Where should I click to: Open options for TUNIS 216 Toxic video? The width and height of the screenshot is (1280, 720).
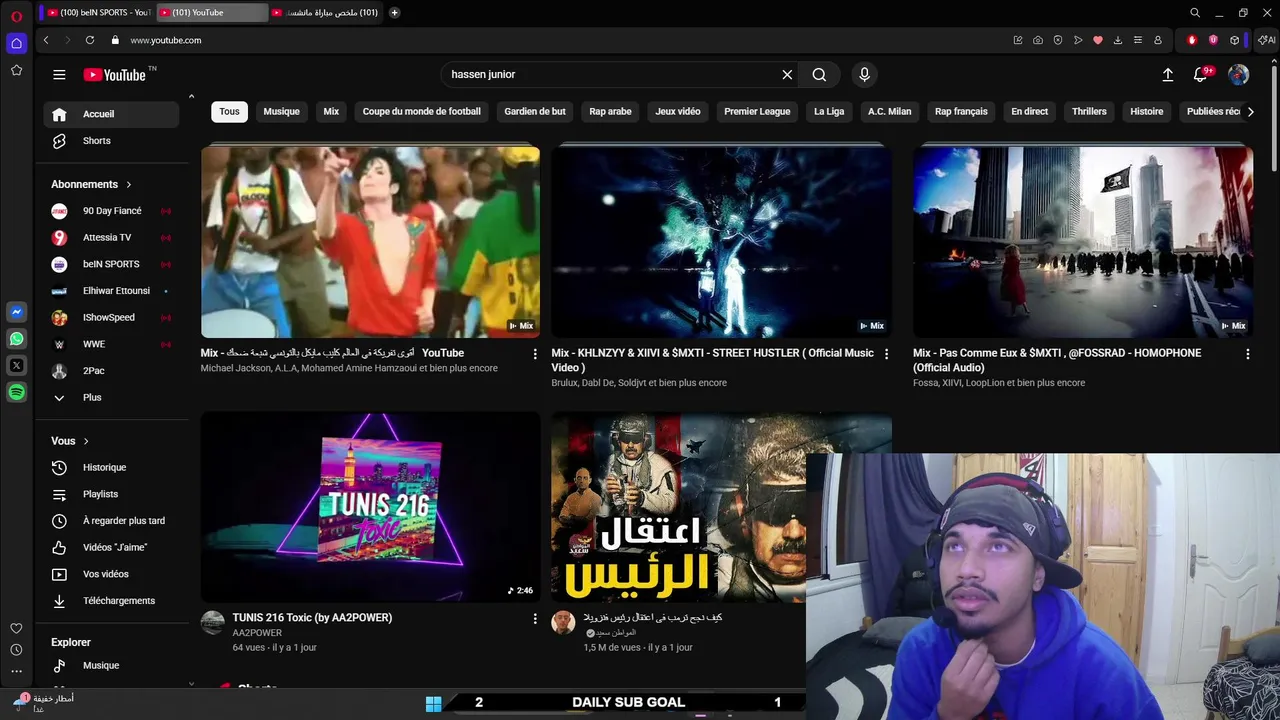click(534, 619)
